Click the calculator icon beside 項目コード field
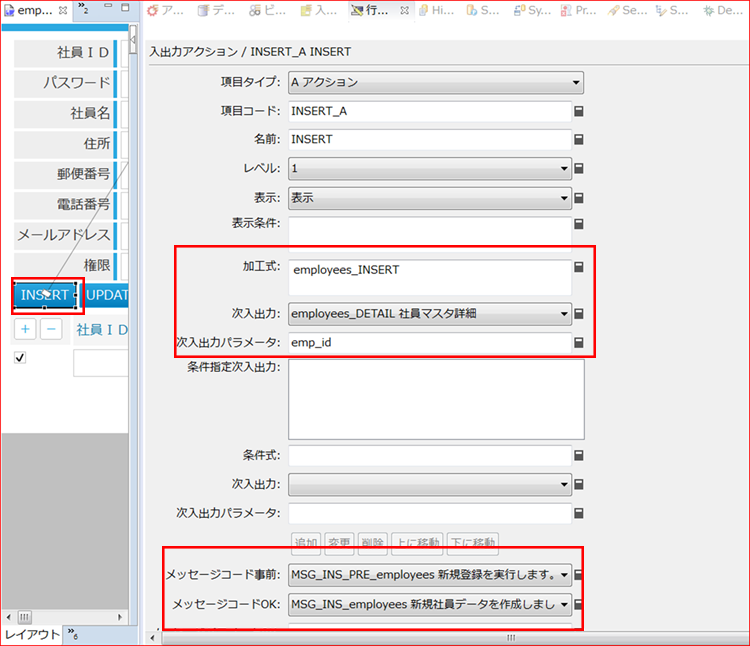The width and height of the screenshot is (750, 646). pos(578,111)
